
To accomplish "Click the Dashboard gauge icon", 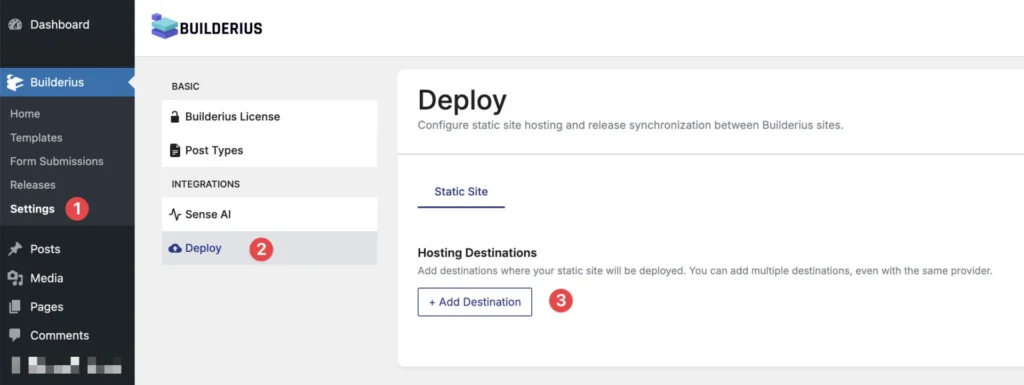I will (15, 25).
